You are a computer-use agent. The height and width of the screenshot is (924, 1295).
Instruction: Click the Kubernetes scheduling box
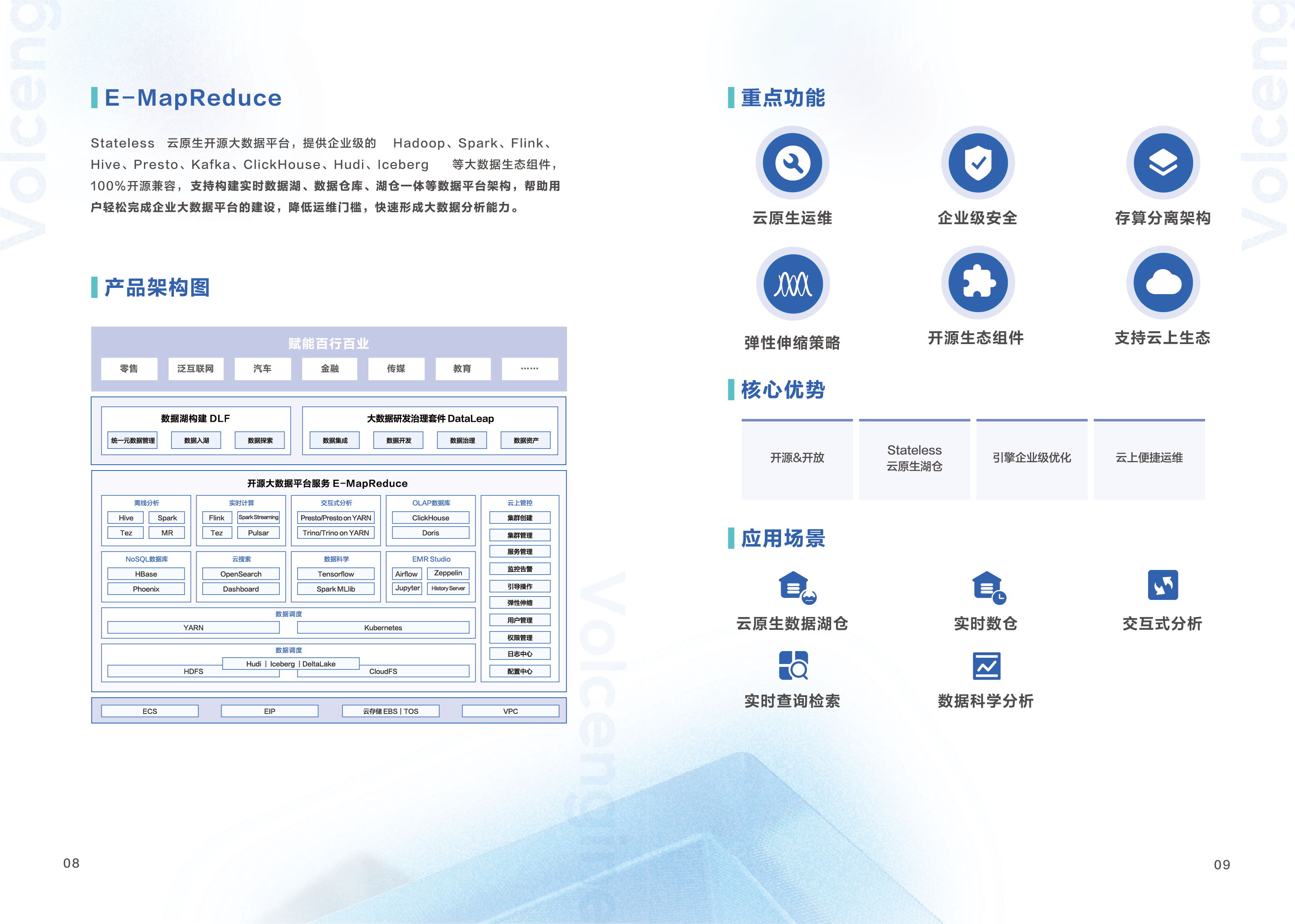[x=383, y=627]
